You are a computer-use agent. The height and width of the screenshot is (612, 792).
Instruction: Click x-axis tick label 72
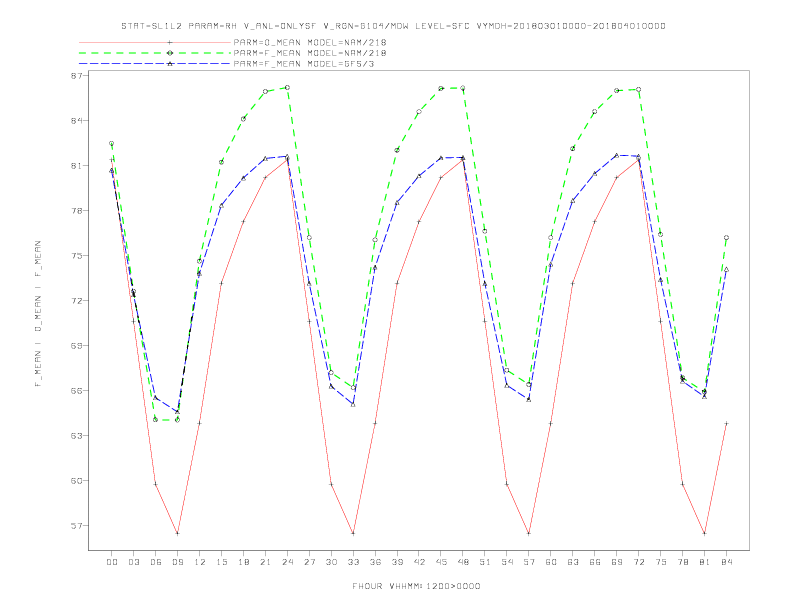[638, 562]
